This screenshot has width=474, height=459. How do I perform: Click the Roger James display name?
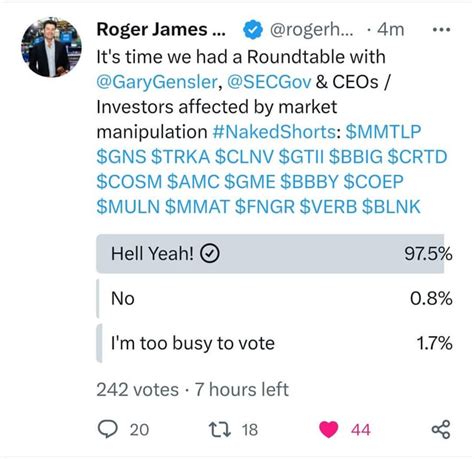161,30
